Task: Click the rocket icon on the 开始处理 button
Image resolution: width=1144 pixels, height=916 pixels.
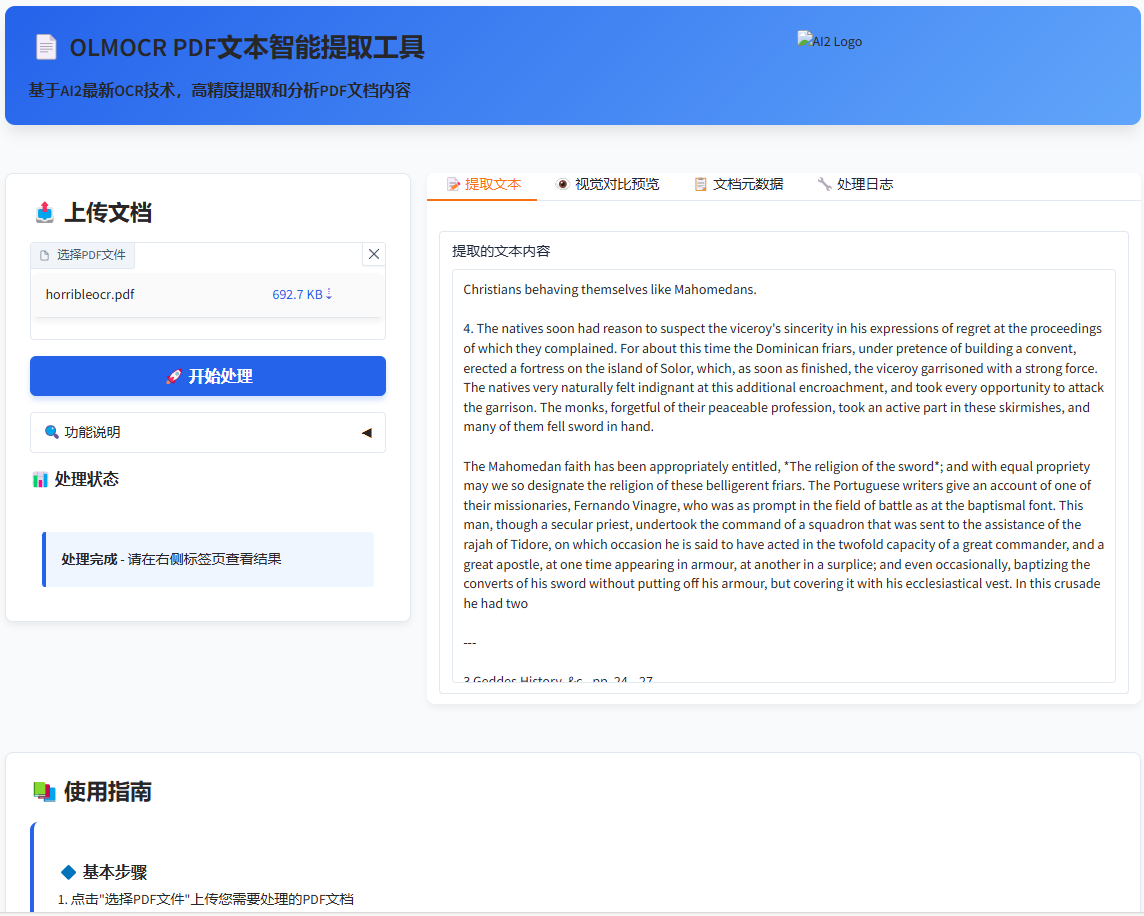Action: (x=174, y=377)
